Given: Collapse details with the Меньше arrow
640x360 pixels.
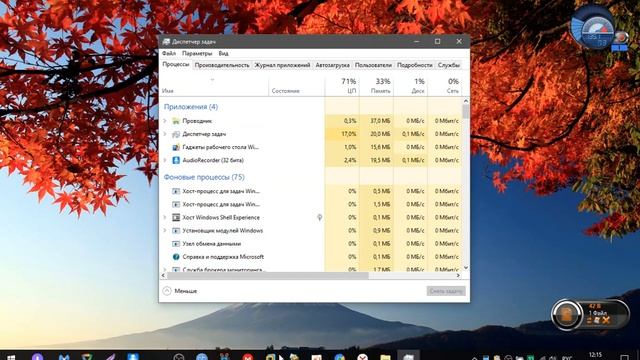Looking at the screenshot, I should (167, 291).
